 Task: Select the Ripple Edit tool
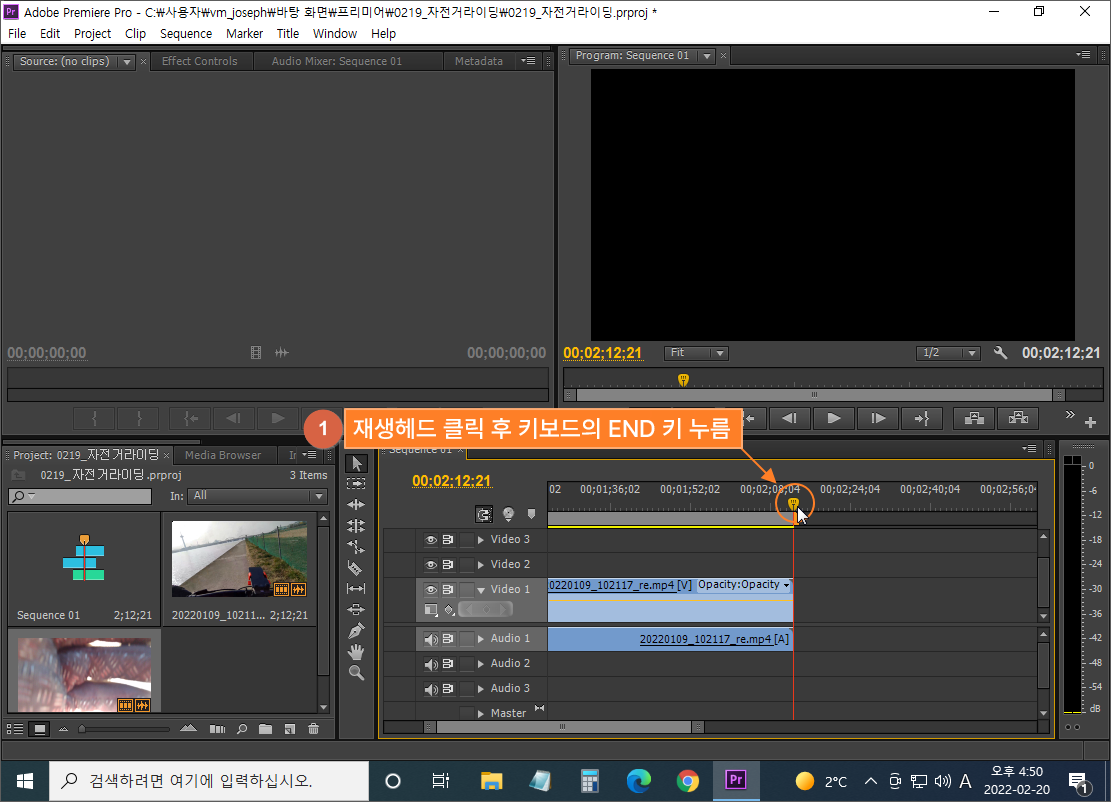click(x=356, y=504)
